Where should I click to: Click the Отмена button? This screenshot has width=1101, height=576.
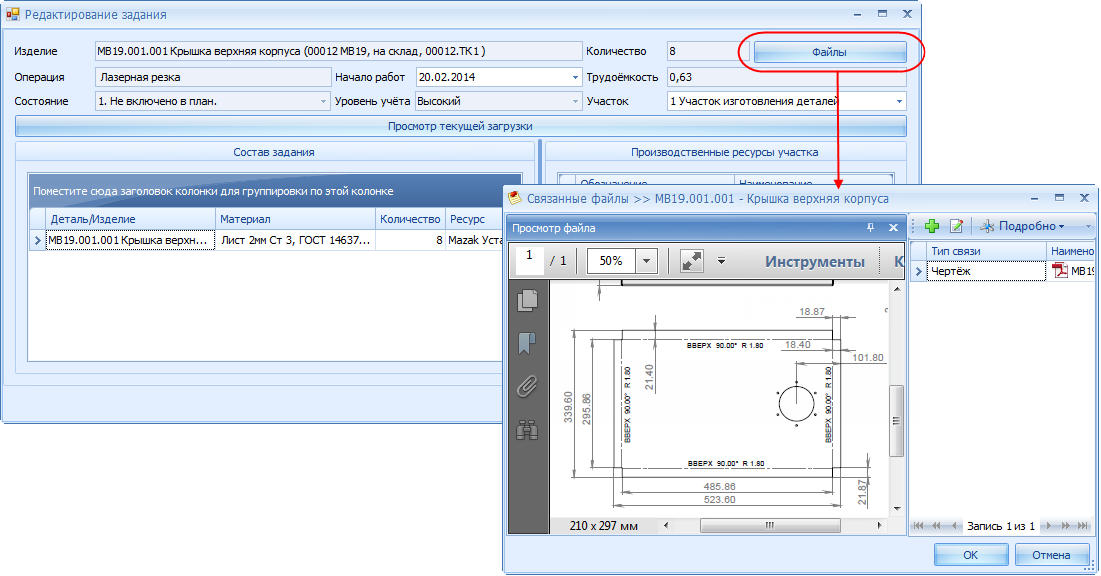(1050, 555)
